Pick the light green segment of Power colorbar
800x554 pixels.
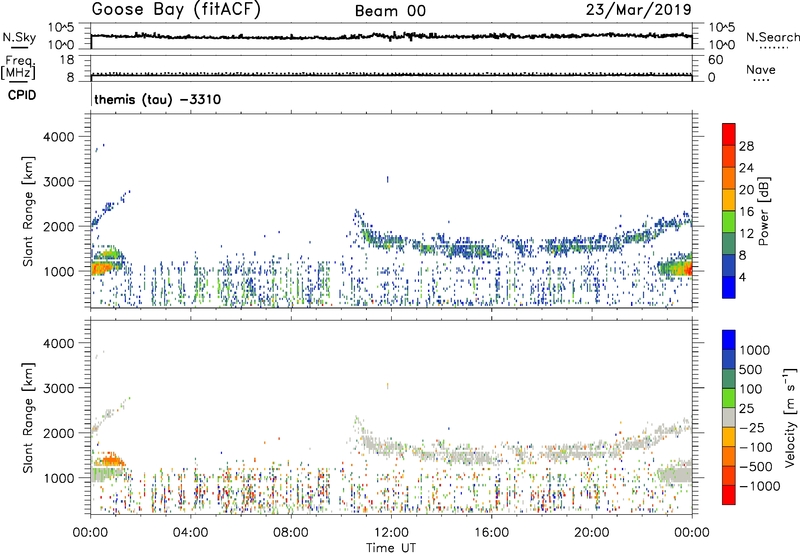729,222
